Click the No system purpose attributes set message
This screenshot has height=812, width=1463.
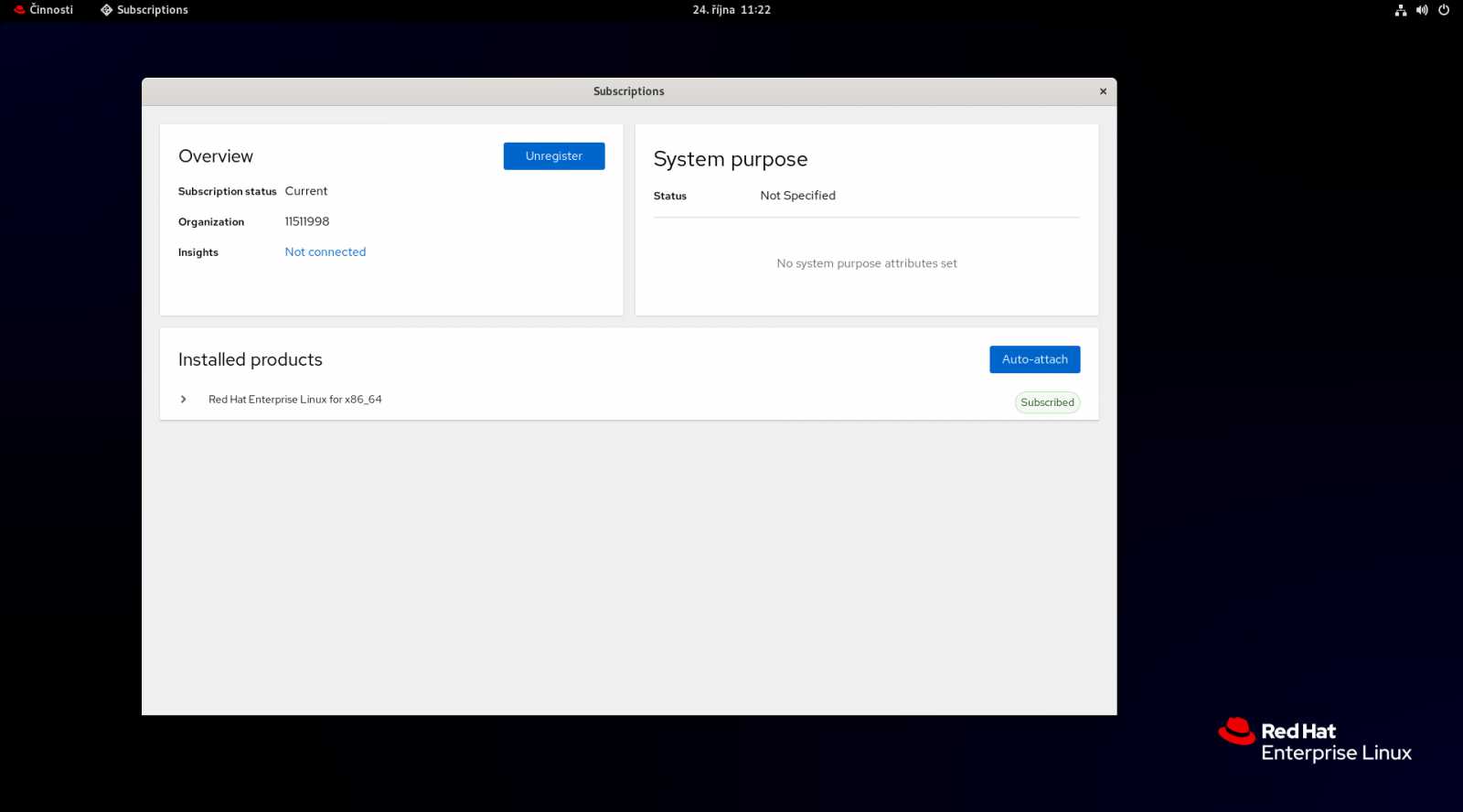(866, 263)
